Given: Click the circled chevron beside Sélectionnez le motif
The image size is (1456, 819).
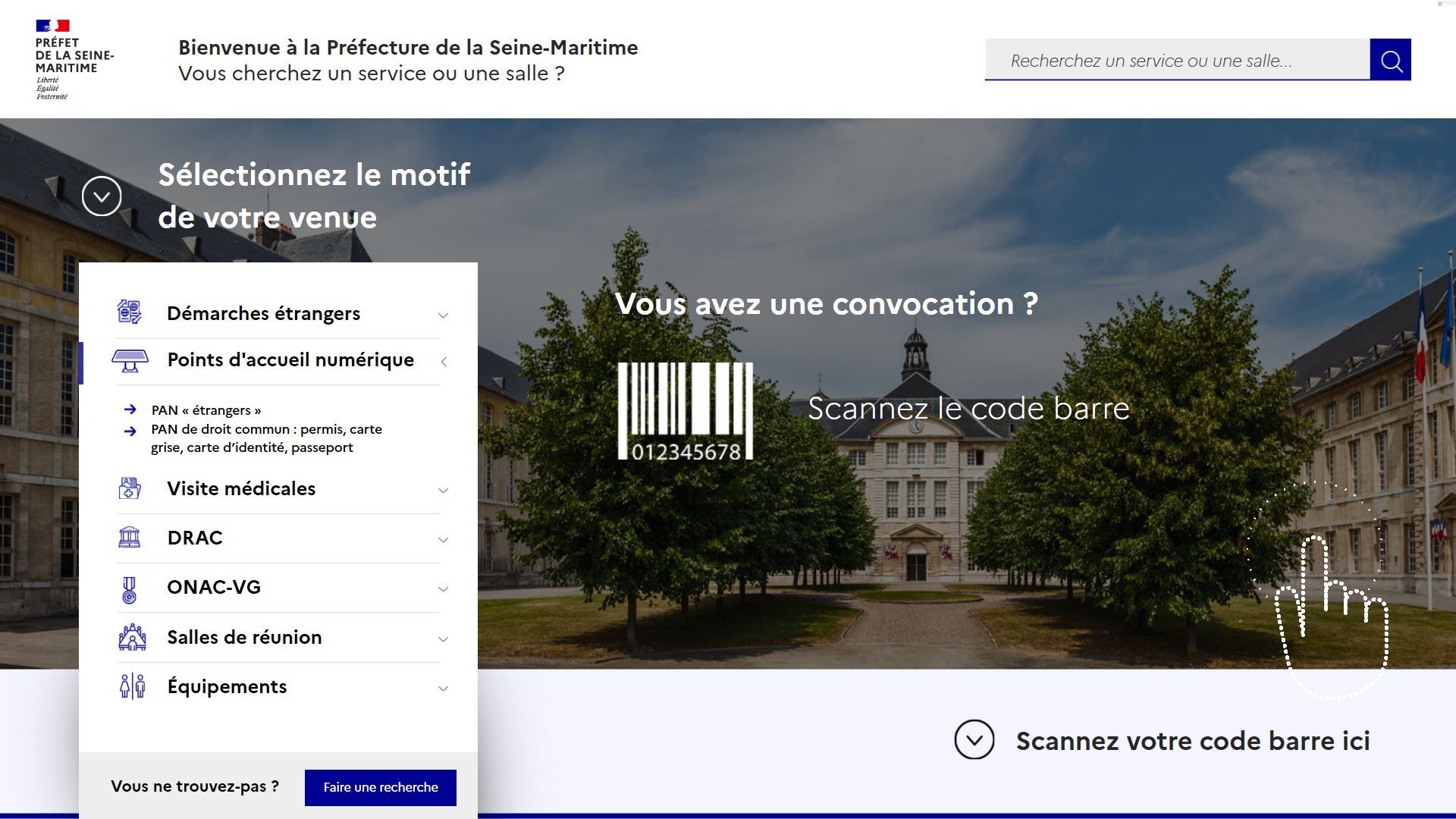Looking at the screenshot, I should (x=102, y=196).
